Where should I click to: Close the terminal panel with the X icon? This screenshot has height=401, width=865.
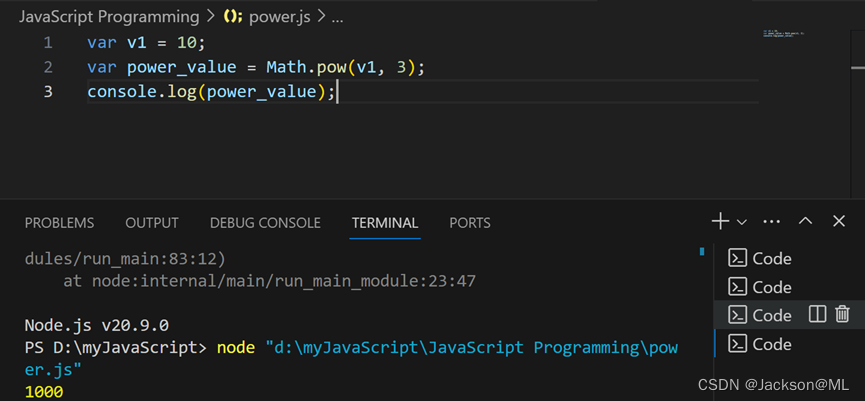(x=838, y=221)
